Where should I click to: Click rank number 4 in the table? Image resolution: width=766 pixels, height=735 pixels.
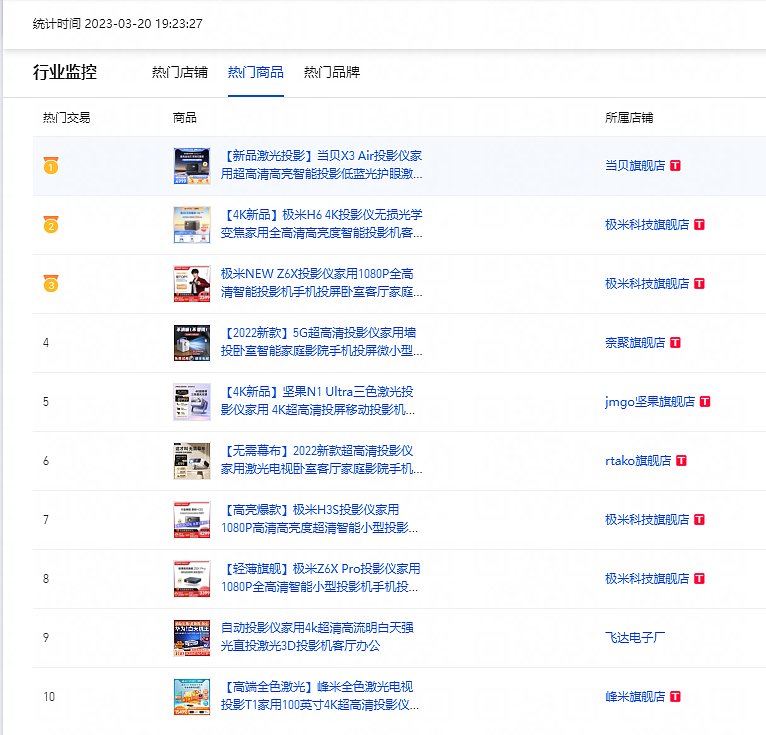(46, 343)
